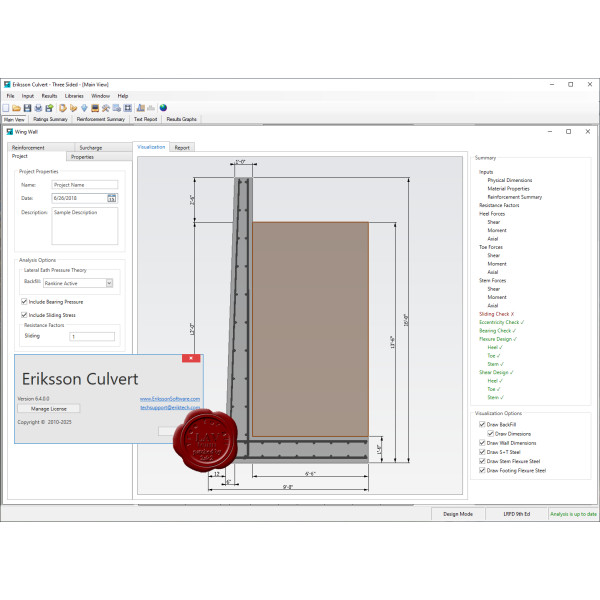600x600 pixels.
Task: Open the Reinforcement tab in Wing Wall
Action: point(41,148)
